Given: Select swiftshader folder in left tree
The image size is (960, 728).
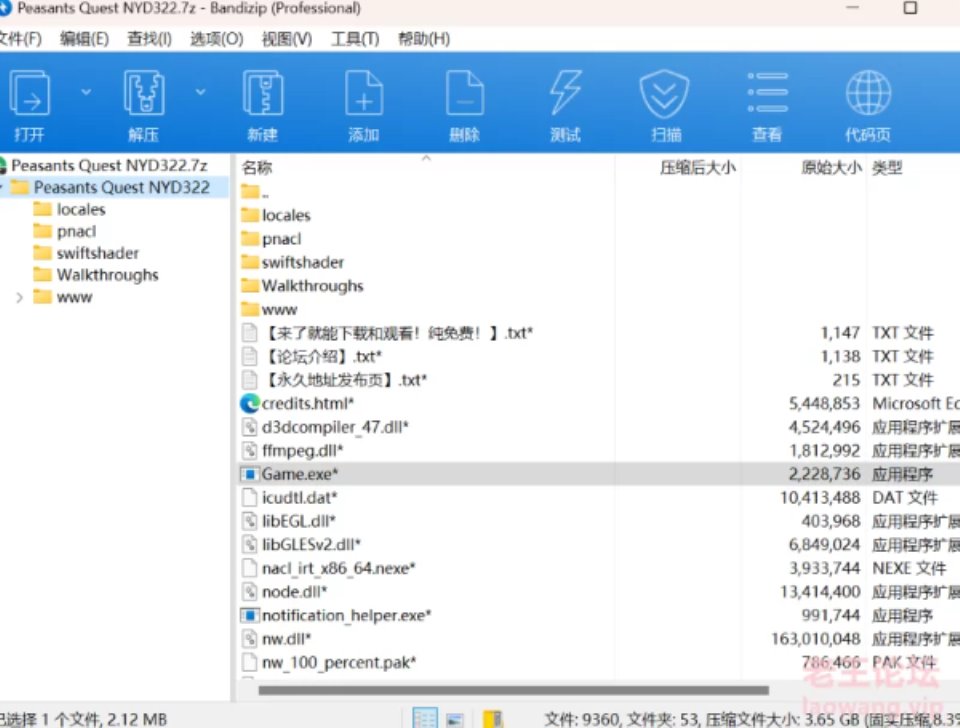Looking at the screenshot, I should (x=97, y=253).
